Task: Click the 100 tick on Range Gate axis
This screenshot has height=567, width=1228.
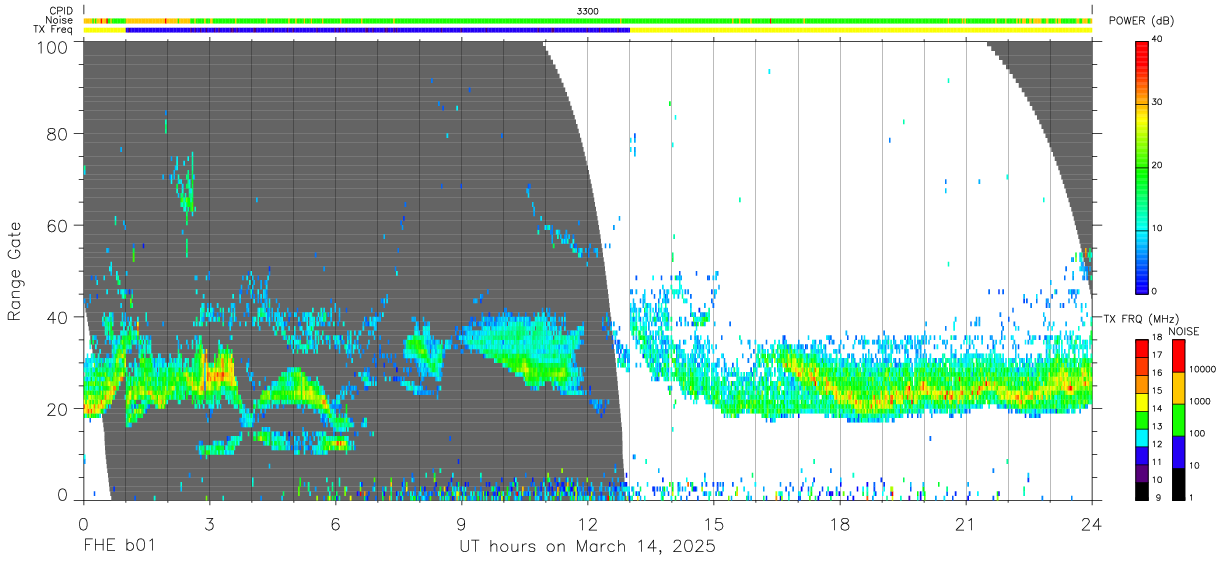Action: pos(51,46)
